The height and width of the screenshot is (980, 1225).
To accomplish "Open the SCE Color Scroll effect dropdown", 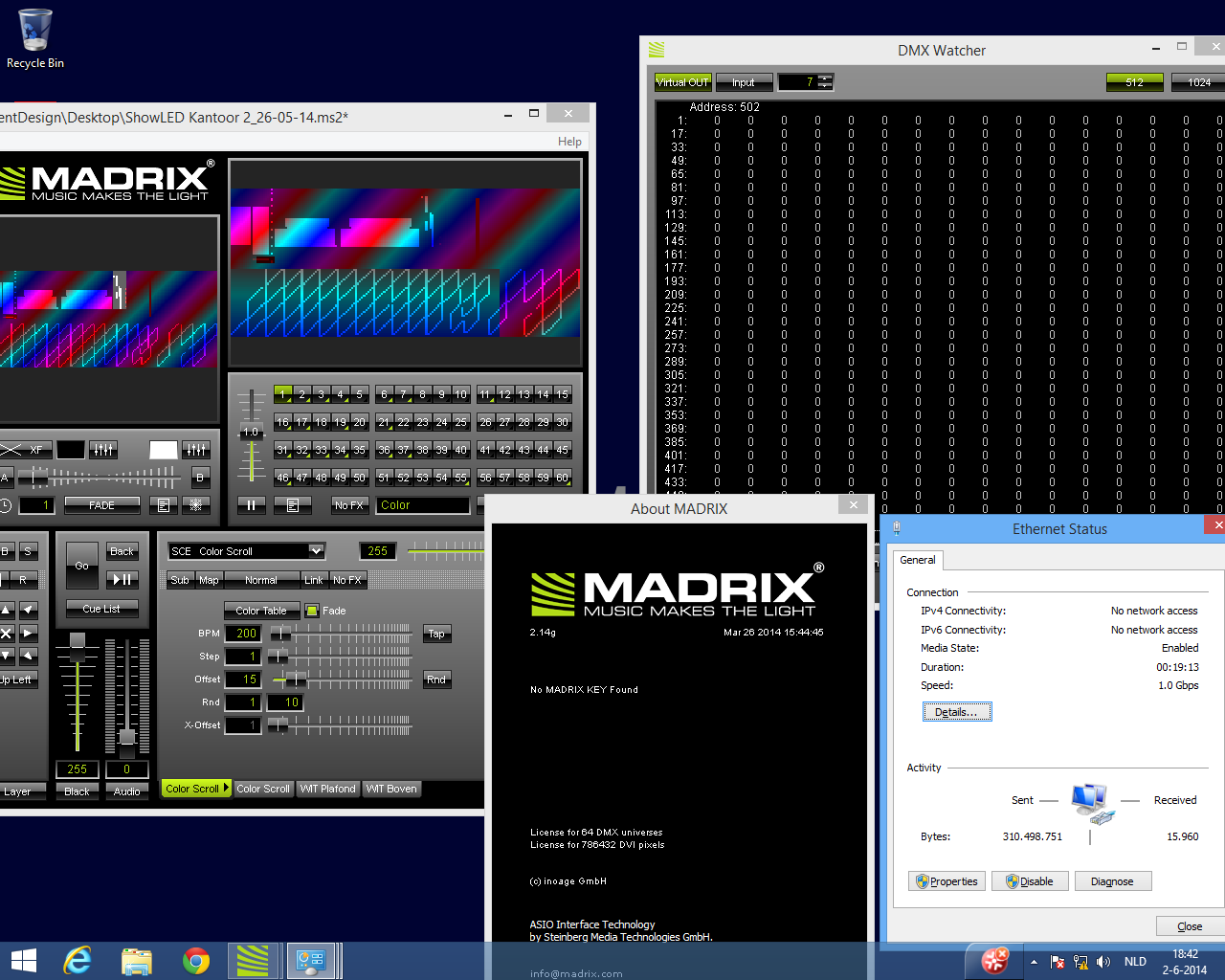I will 316,550.
